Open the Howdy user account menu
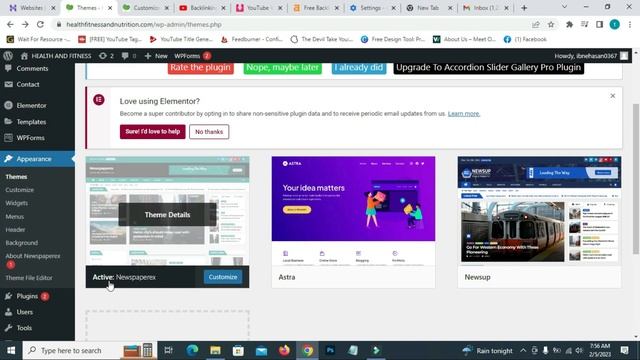The width and height of the screenshot is (640, 360). (x=591, y=56)
